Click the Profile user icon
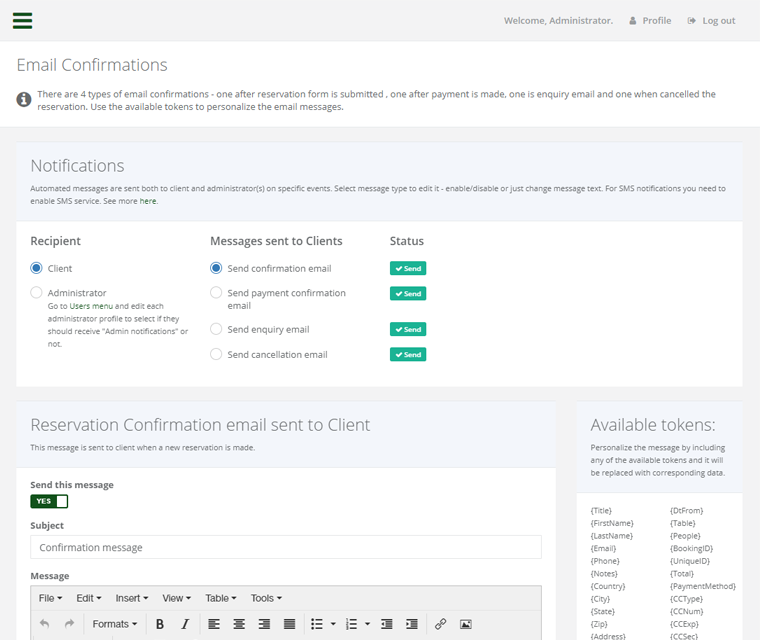 click(x=633, y=21)
